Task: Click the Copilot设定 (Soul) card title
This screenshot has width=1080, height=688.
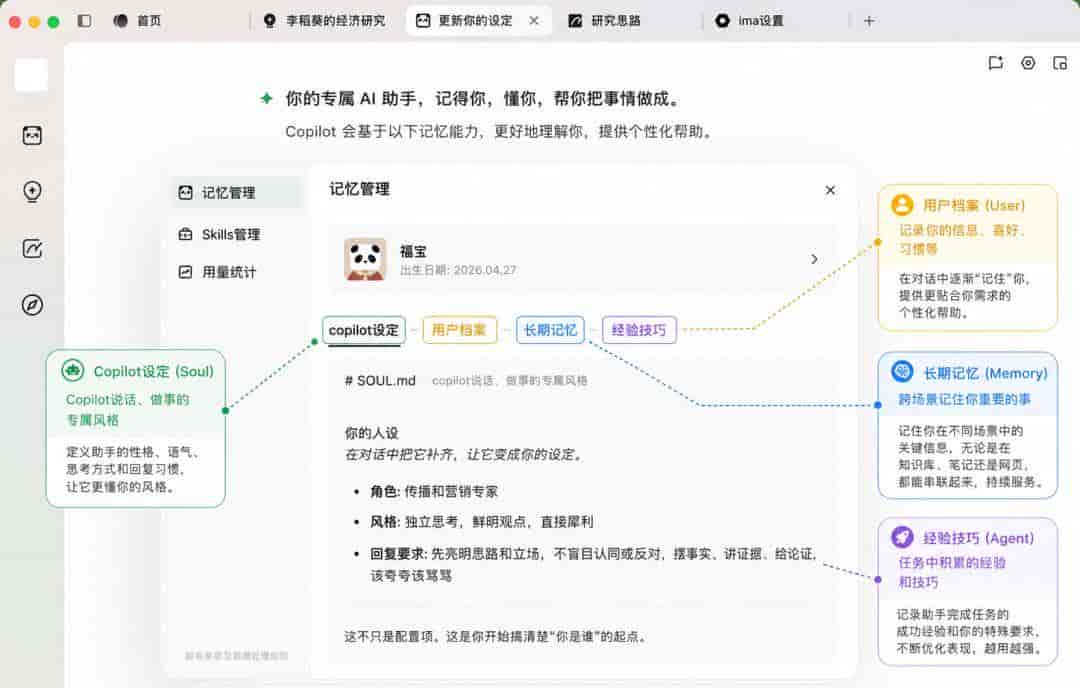Action: (x=154, y=371)
